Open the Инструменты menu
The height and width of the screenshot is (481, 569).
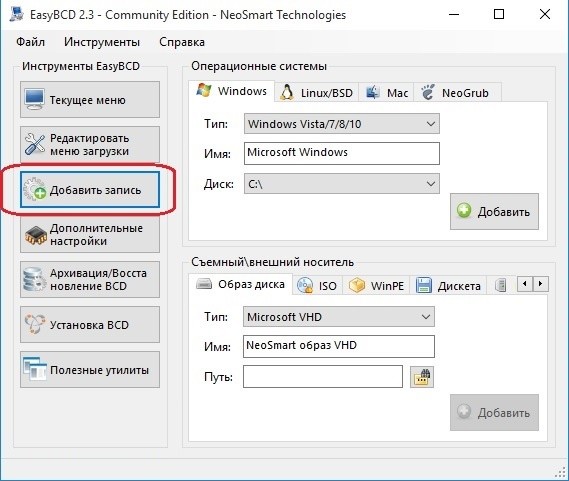102,42
